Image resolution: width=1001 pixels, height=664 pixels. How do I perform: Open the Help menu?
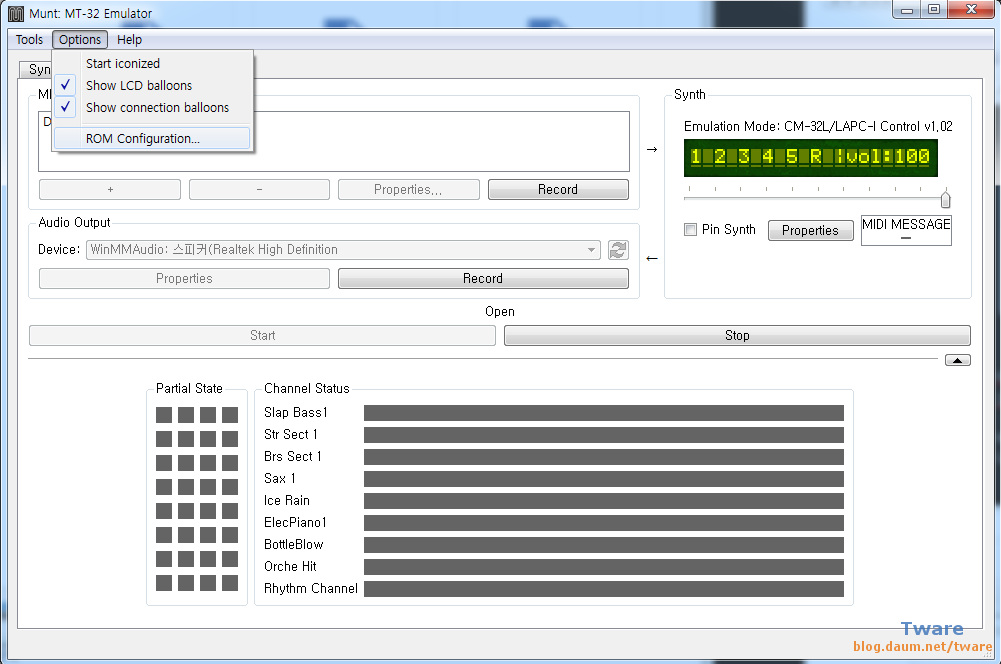pyautogui.click(x=130, y=40)
